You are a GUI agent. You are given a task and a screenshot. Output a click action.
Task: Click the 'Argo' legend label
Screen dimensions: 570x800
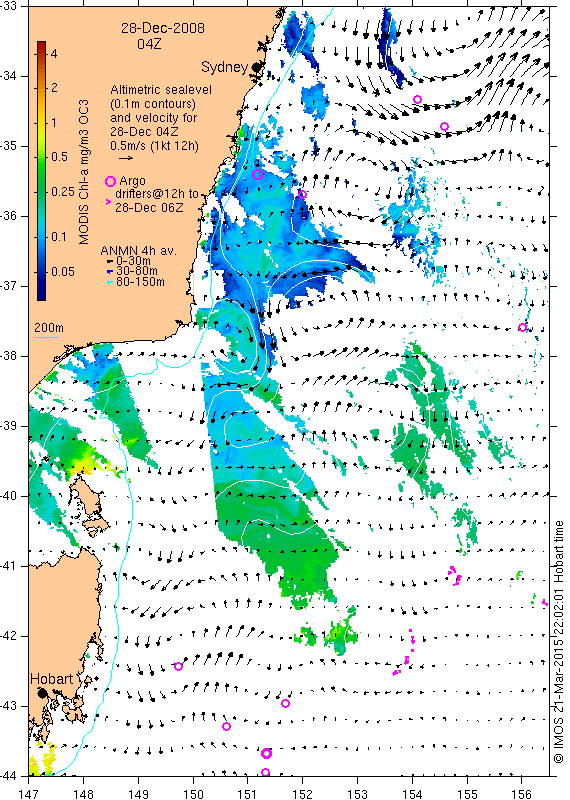(x=132, y=181)
